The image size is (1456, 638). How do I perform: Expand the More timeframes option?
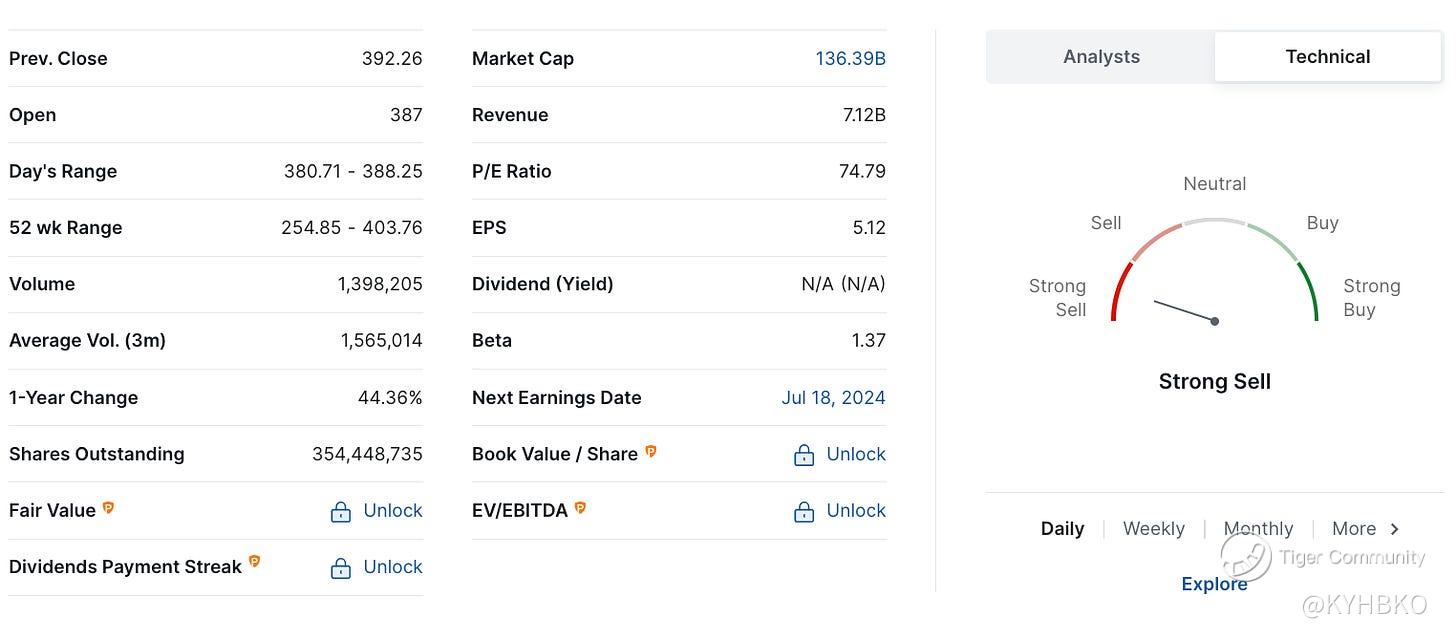(1354, 529)
